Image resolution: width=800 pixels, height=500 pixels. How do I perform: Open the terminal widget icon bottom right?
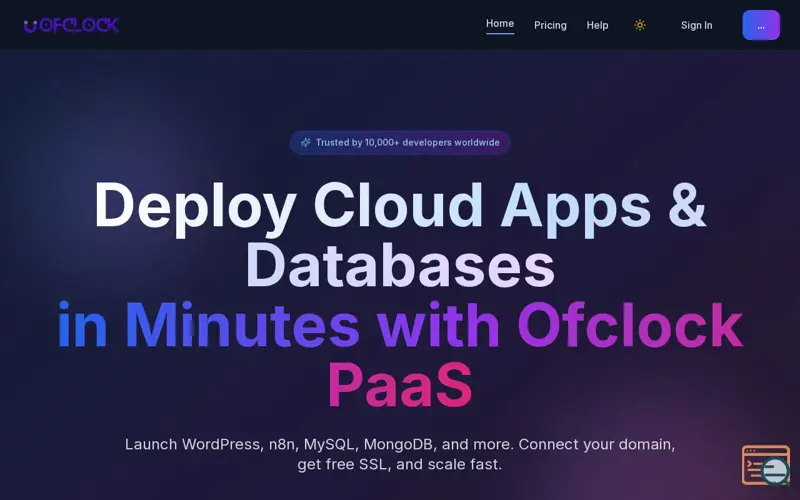766,465
